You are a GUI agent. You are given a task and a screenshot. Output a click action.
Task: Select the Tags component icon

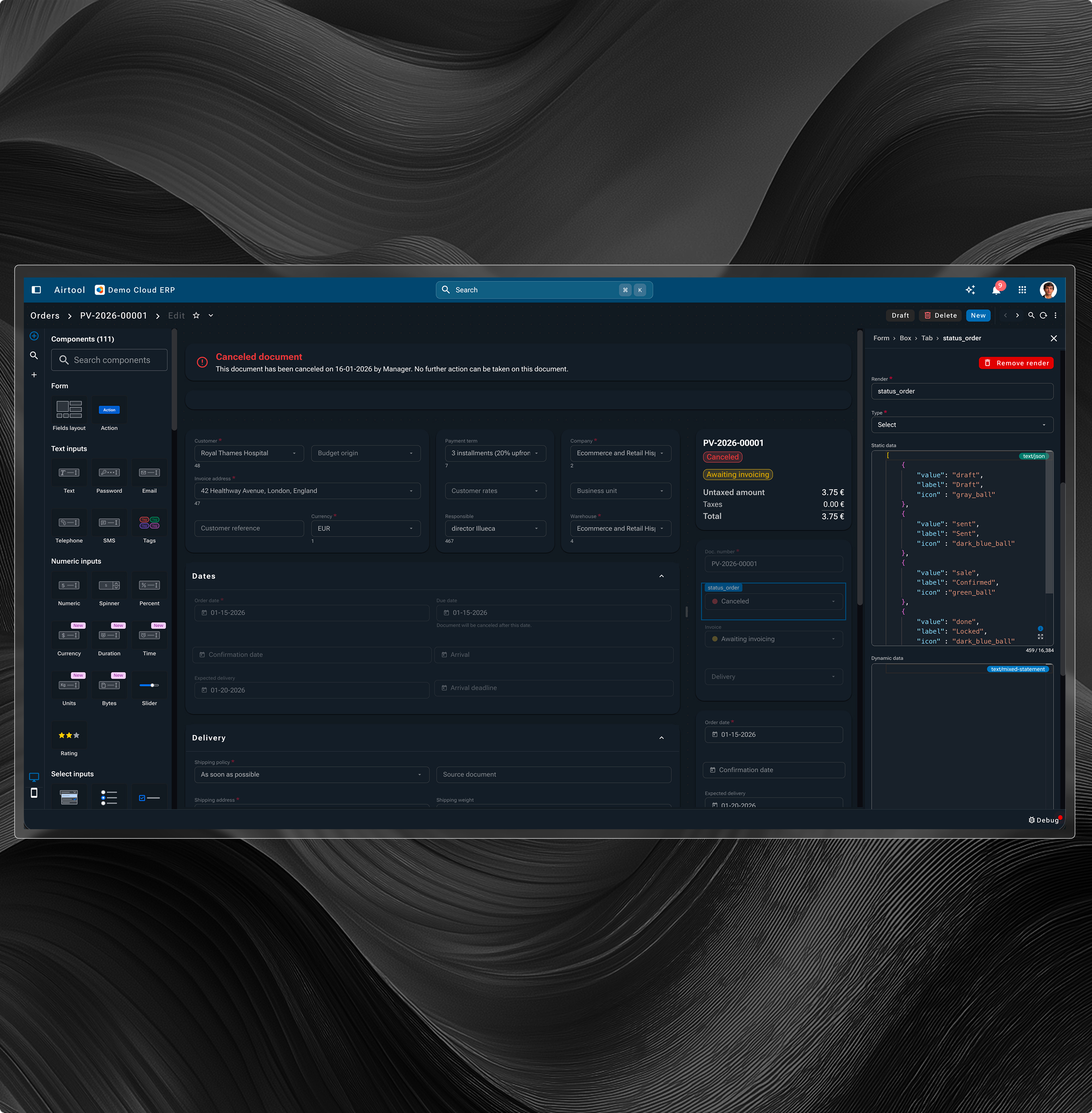coord(149,523)
